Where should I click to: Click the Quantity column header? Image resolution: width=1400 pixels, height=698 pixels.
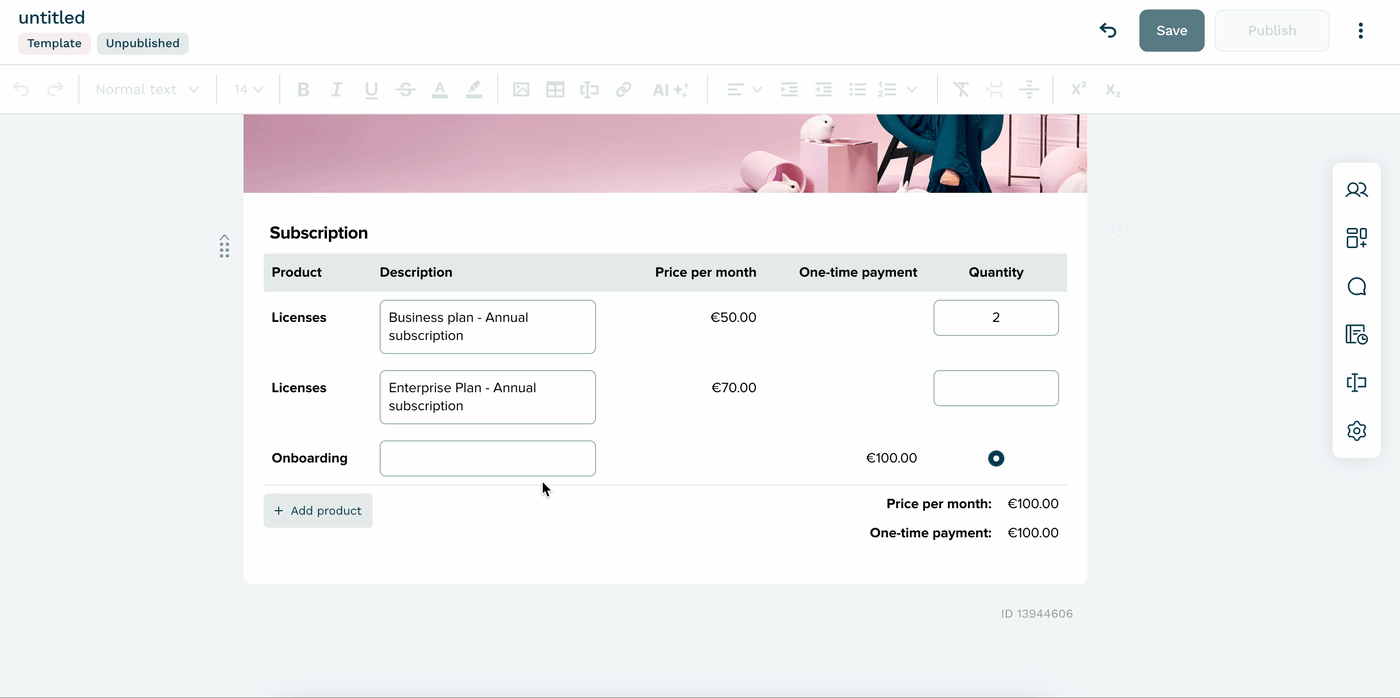point(996,272)
